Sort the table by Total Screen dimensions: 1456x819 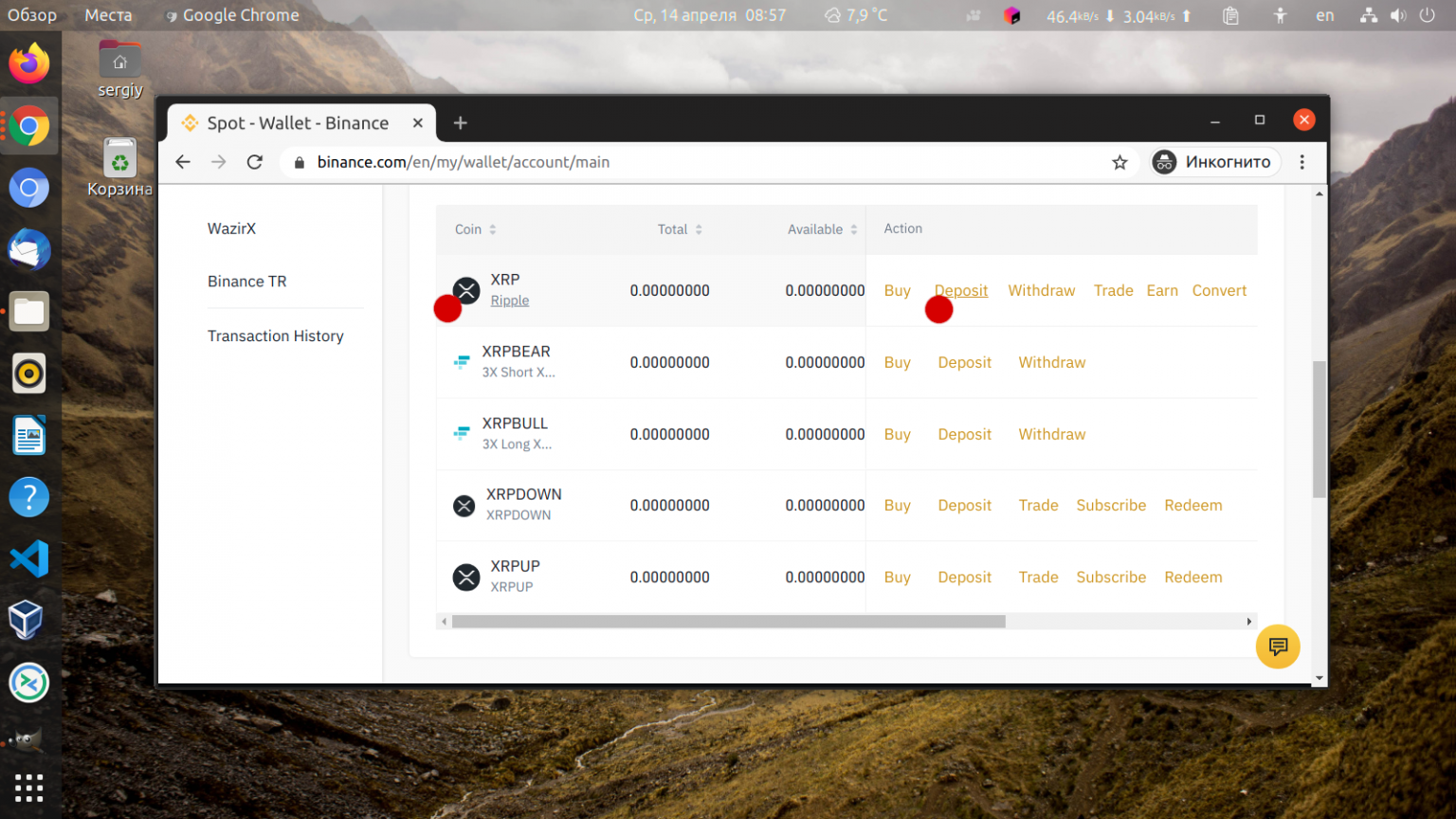(680, 229)
